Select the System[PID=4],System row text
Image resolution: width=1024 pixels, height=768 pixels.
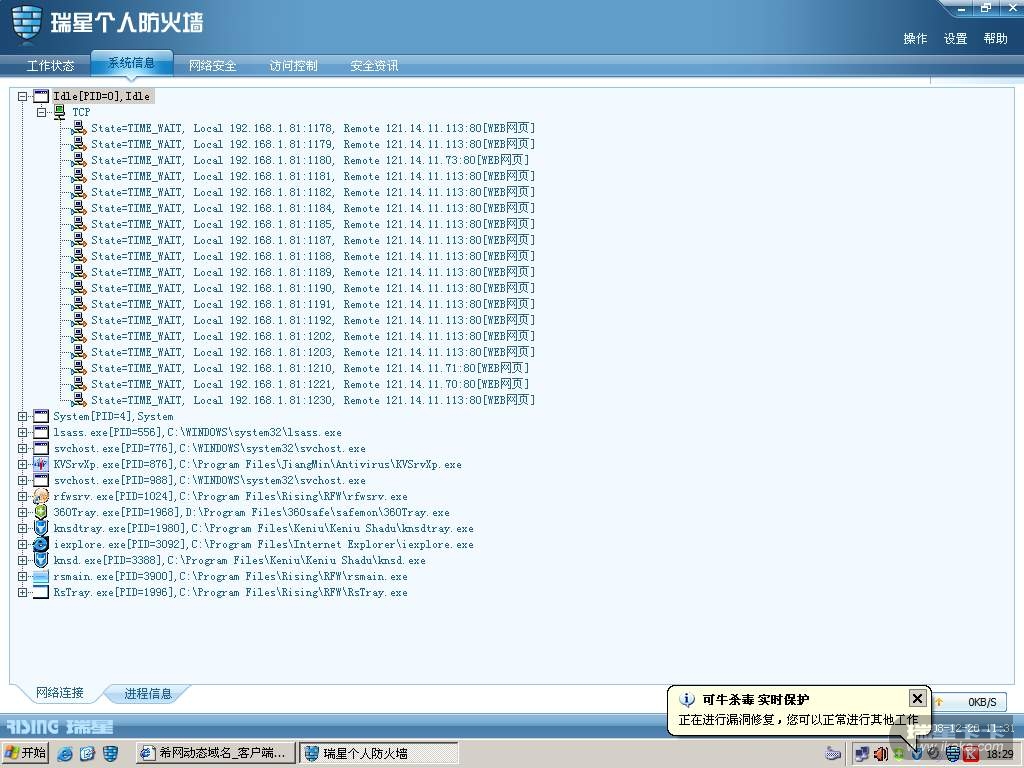(x=113, y=416)
